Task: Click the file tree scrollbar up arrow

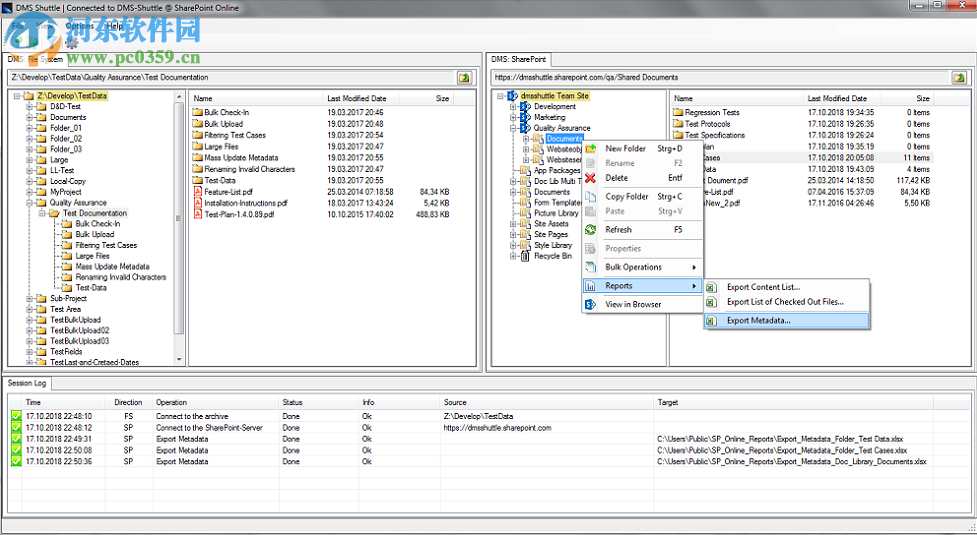Action: [179, 97]
